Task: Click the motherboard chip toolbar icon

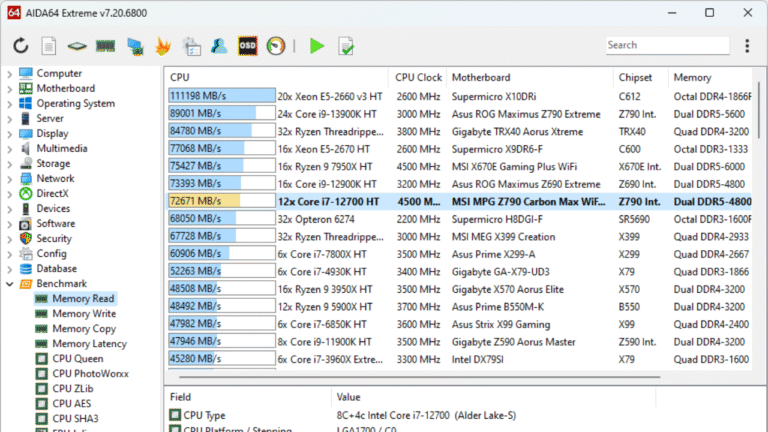Action: tap(77, 47)
